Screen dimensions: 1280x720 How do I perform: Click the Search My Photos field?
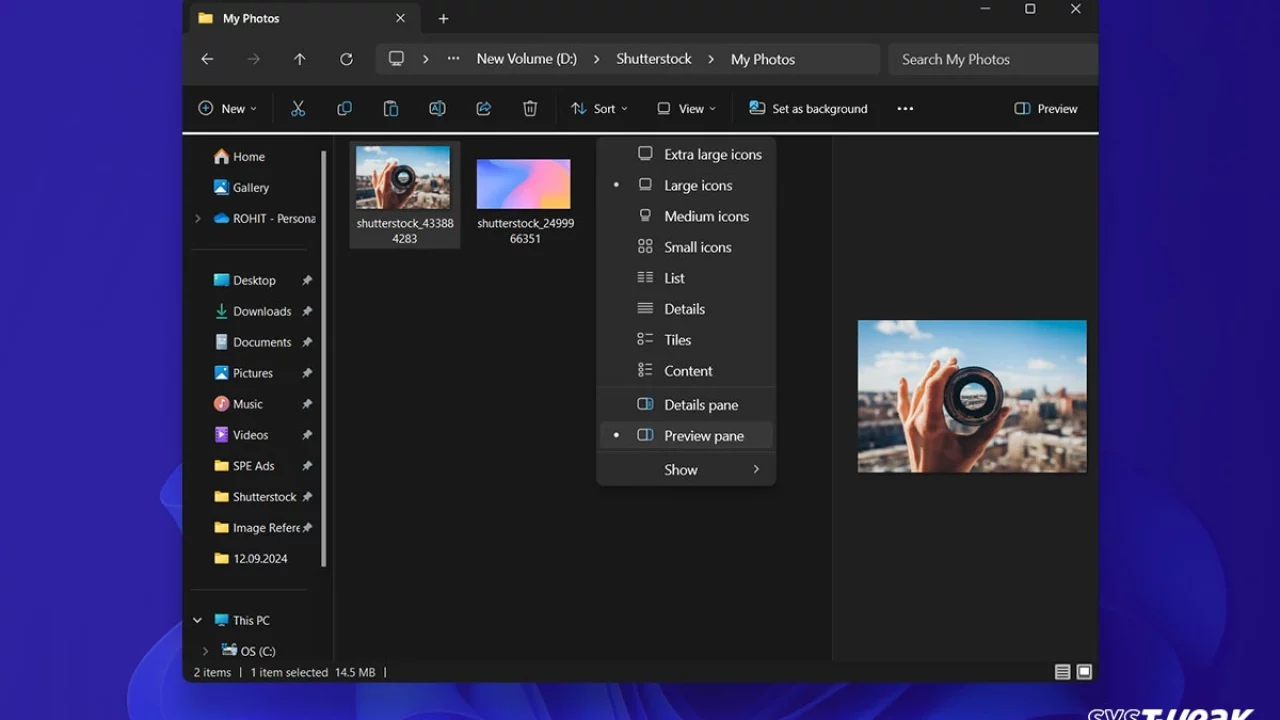(x=993, y=59)
